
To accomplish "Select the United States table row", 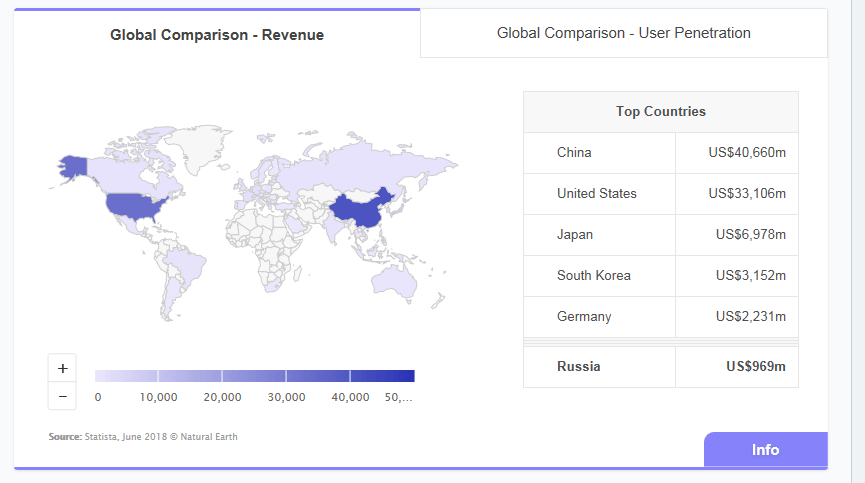I will coord(660,194).
